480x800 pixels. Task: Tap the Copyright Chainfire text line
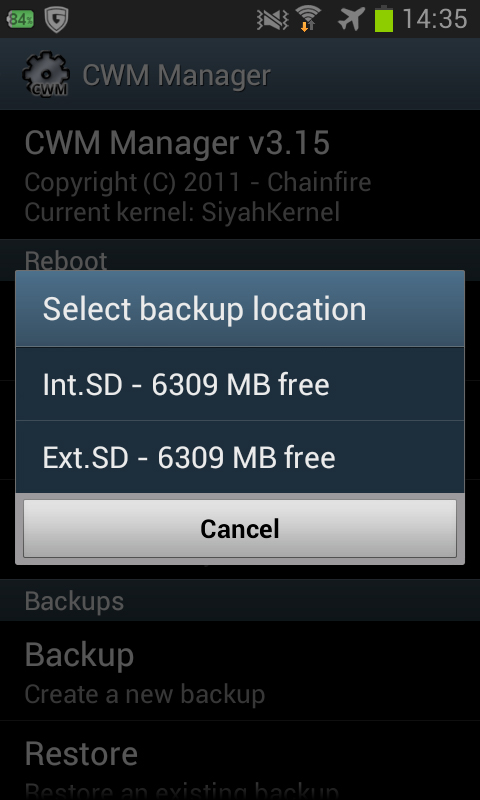pyautogui.click(x=197, y=182)
